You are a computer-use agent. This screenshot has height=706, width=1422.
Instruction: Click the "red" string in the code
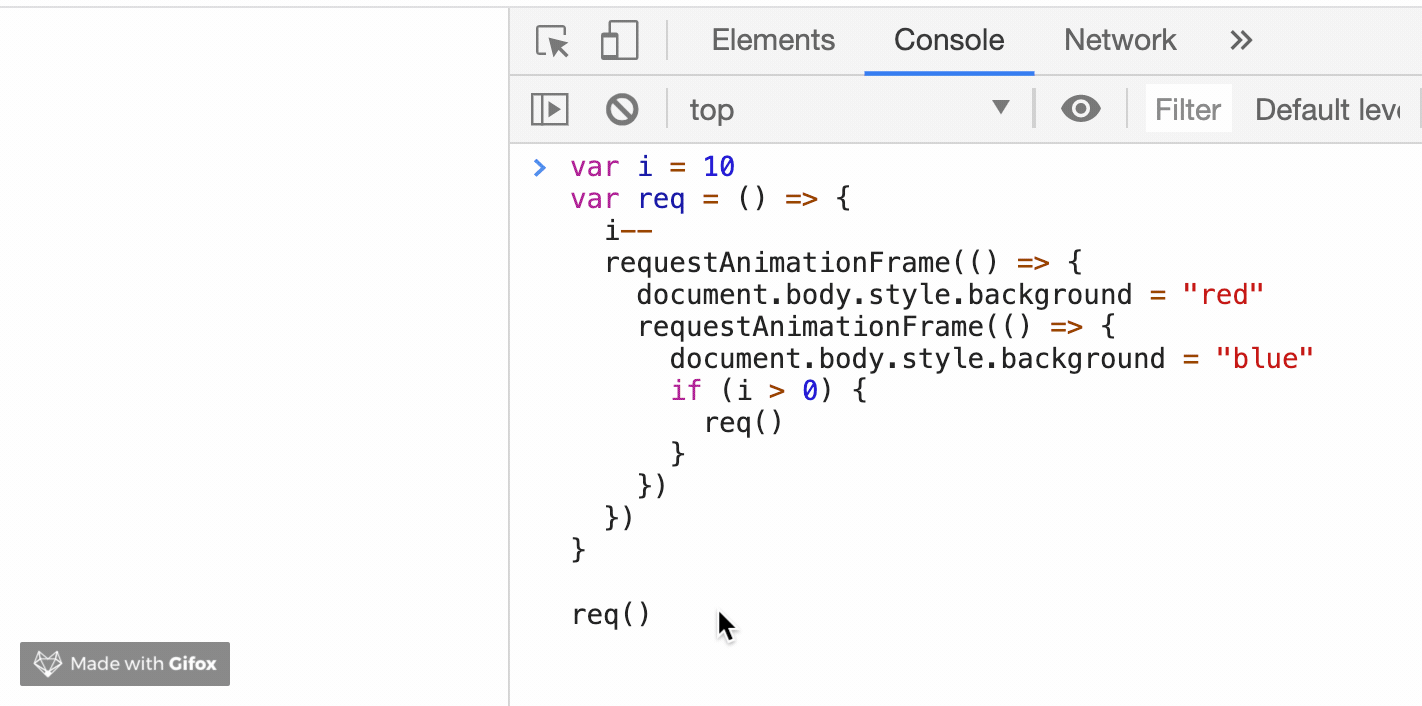(1223, 295)
